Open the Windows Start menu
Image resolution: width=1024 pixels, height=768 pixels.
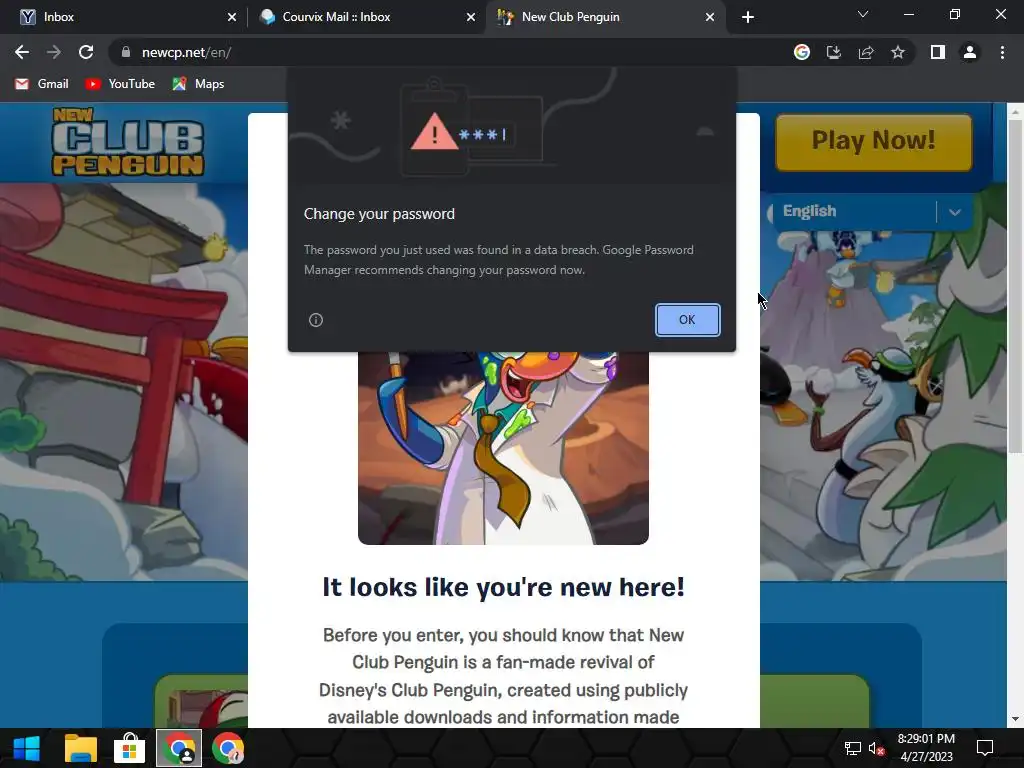26,748
